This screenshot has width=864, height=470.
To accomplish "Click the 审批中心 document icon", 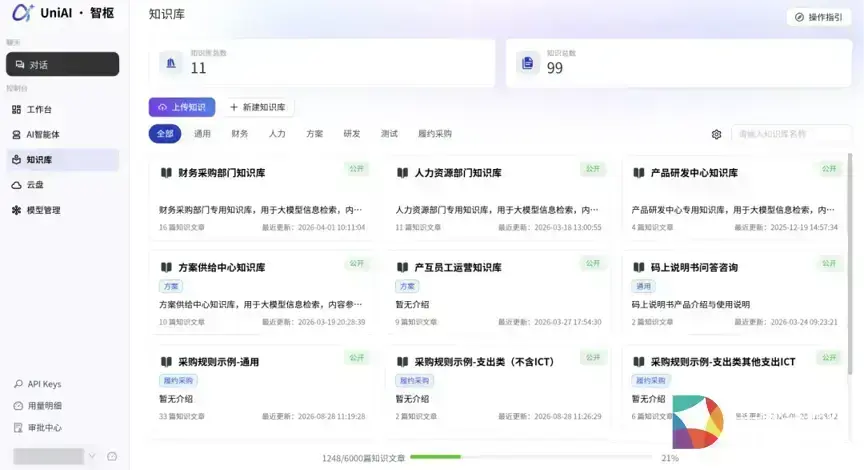I will coord(18,428).
